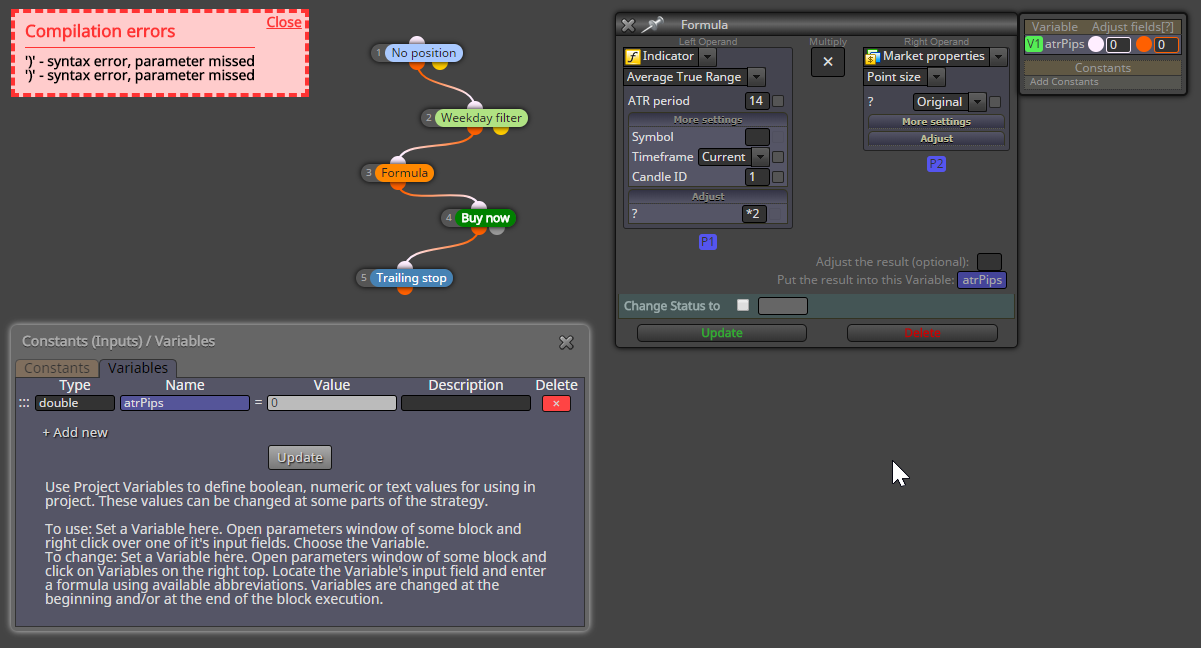Click Update in Variables panel

point(300,457)
